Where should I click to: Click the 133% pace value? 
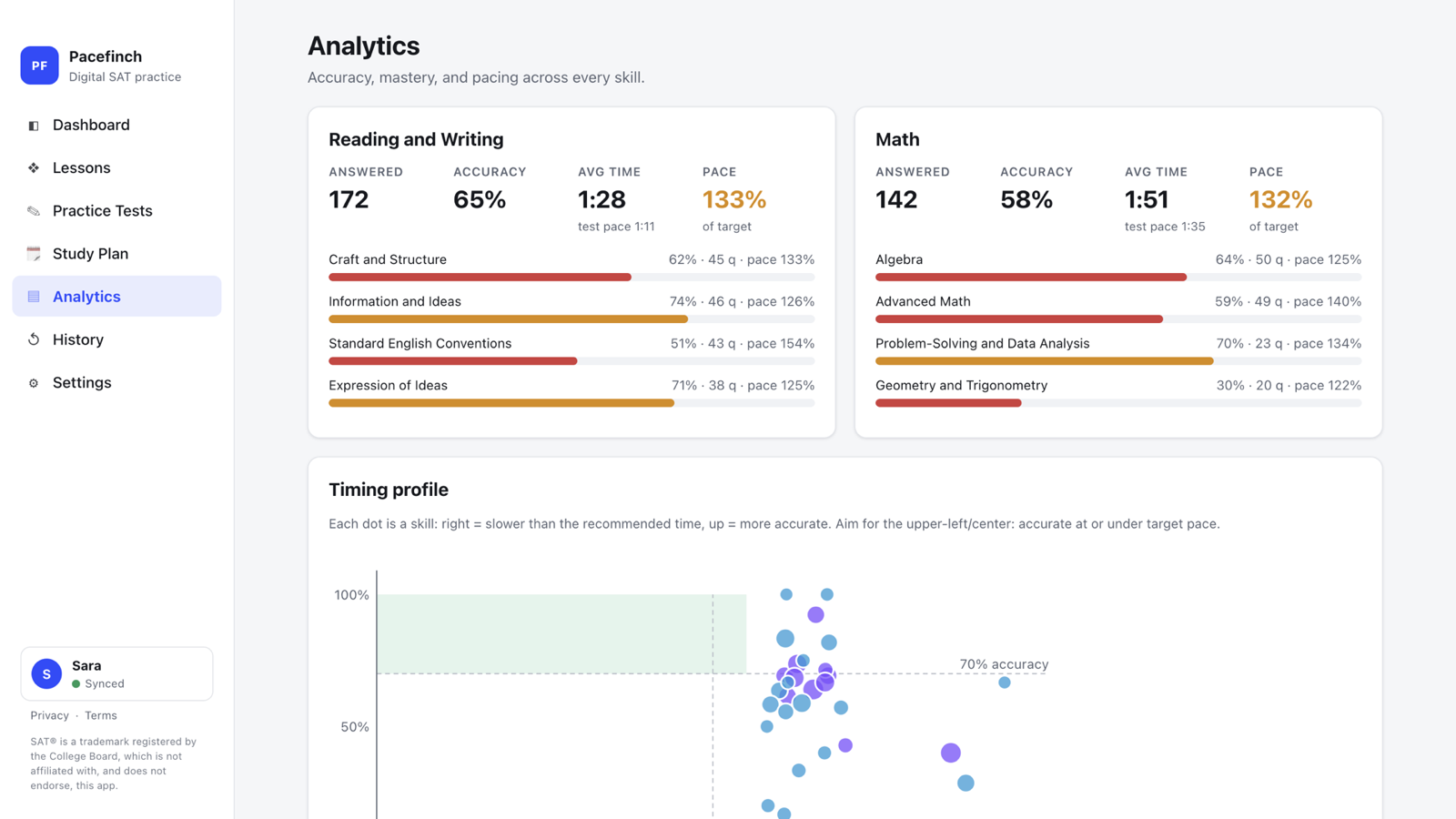coord(734,199)
